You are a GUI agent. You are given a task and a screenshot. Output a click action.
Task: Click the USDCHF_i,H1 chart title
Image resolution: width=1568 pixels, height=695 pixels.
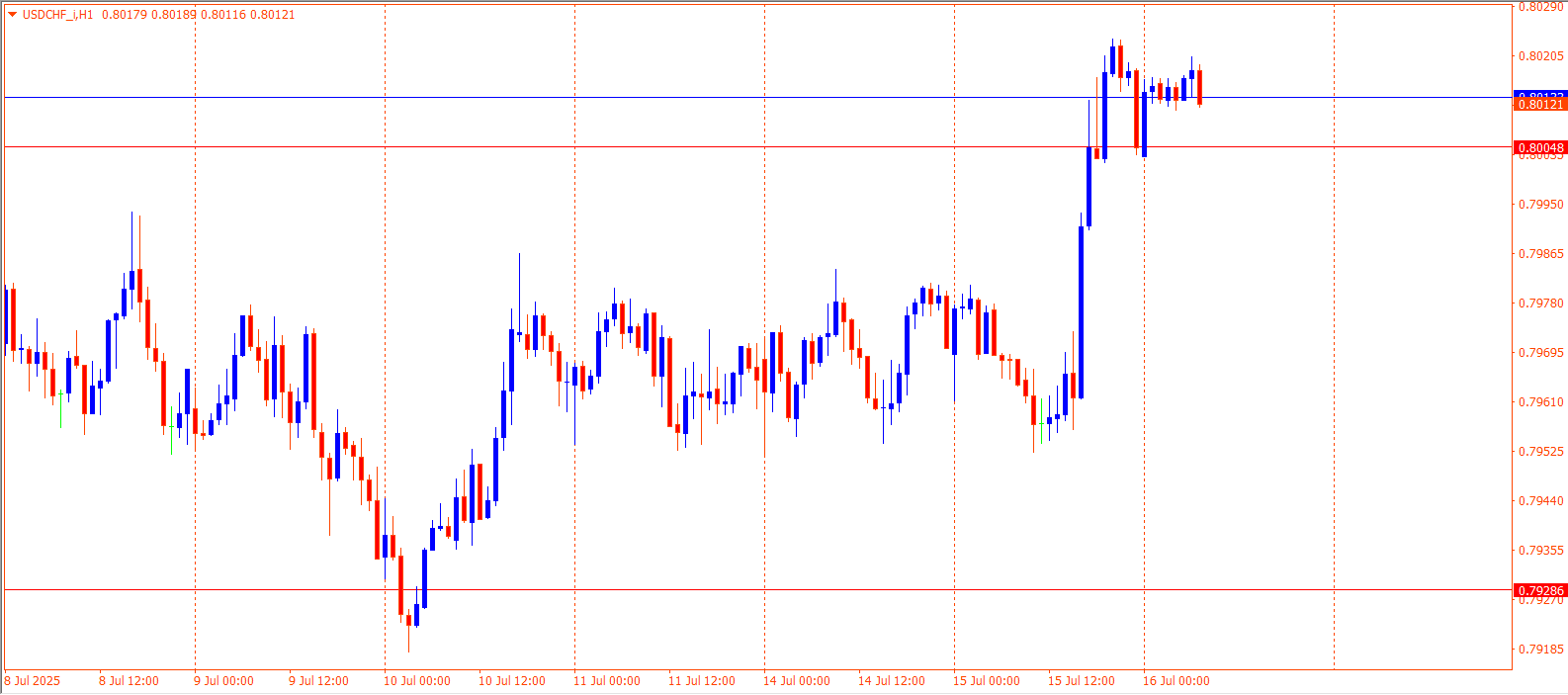click(x=57, y=15)
